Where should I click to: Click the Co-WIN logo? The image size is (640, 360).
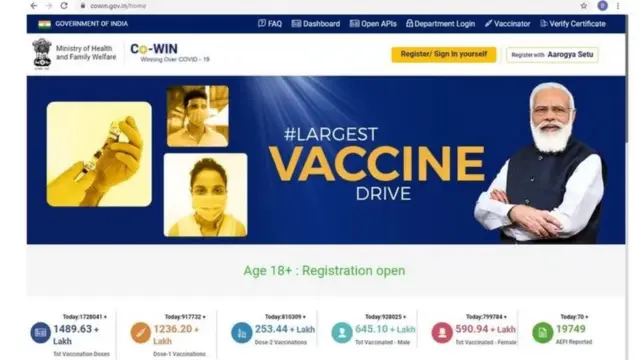[x=154, y=49]
